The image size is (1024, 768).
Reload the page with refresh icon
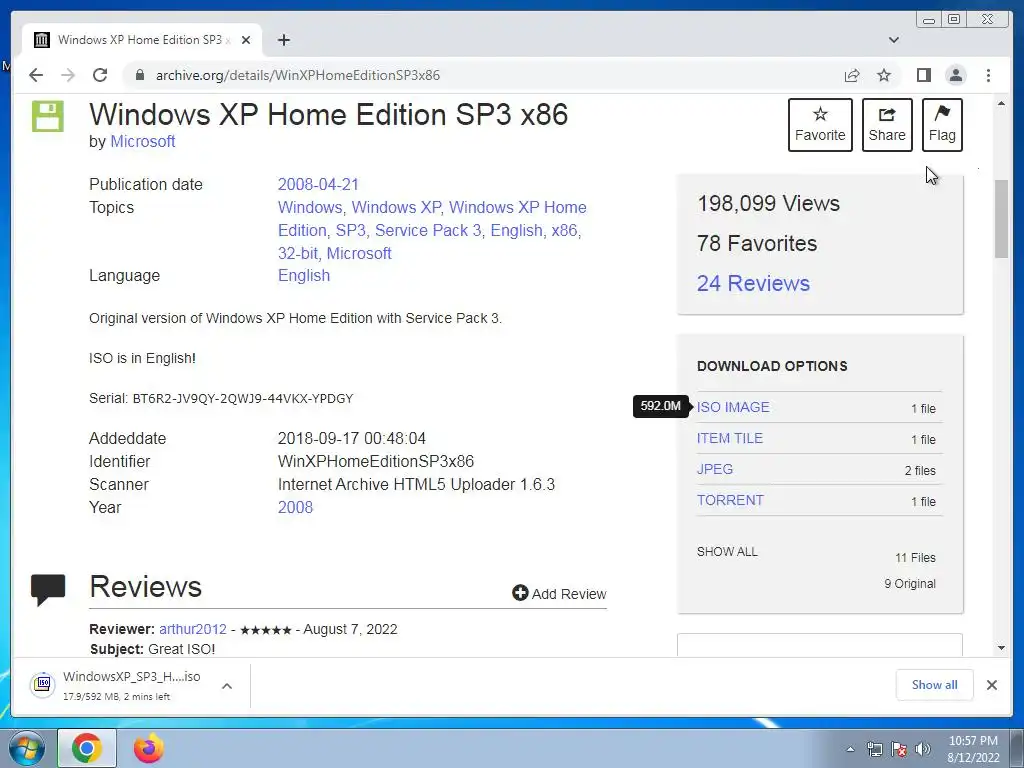click(100, 75)
